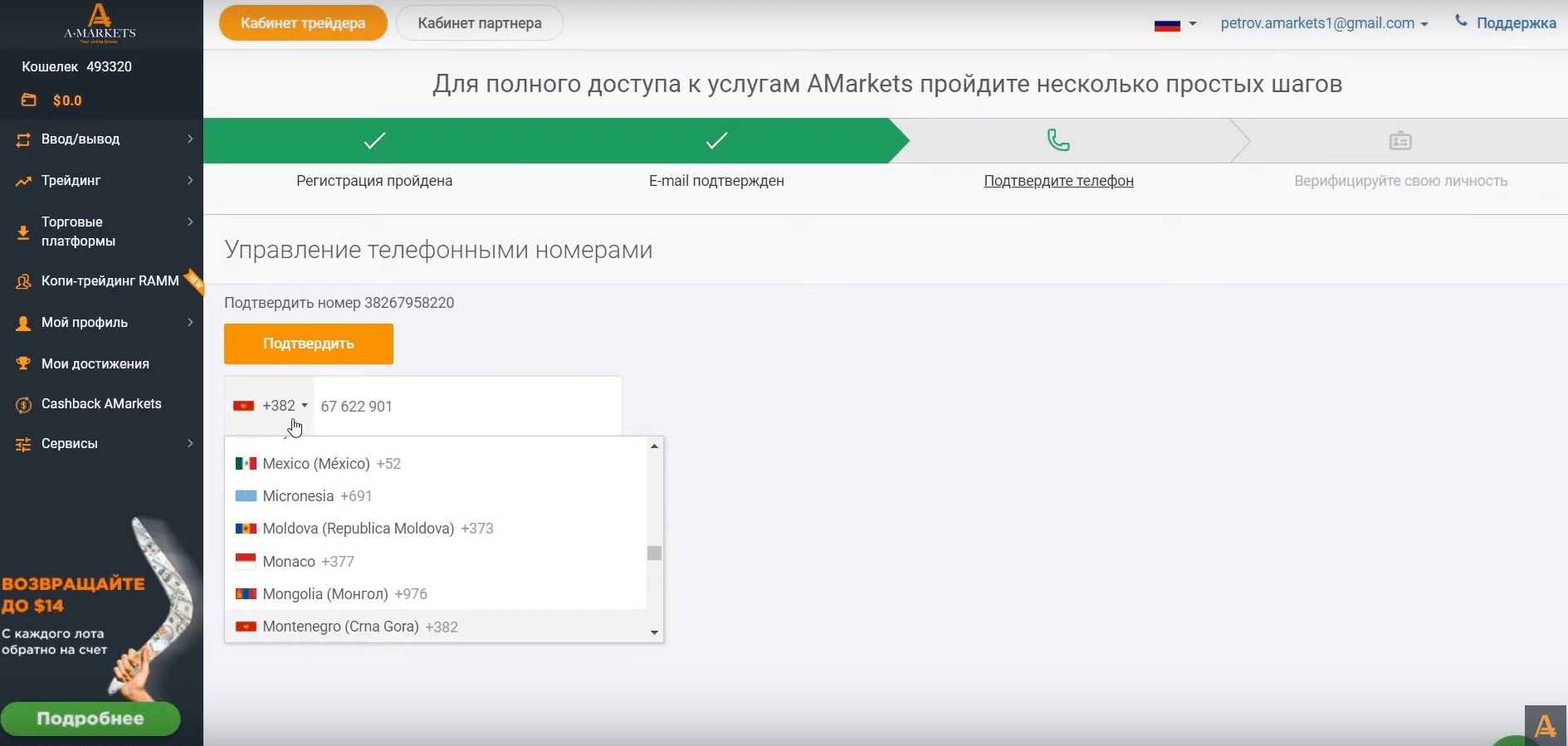The image size is (1568, 746).
Task: Click the Мои достижения trophy icon
Action: click(23, 363)
